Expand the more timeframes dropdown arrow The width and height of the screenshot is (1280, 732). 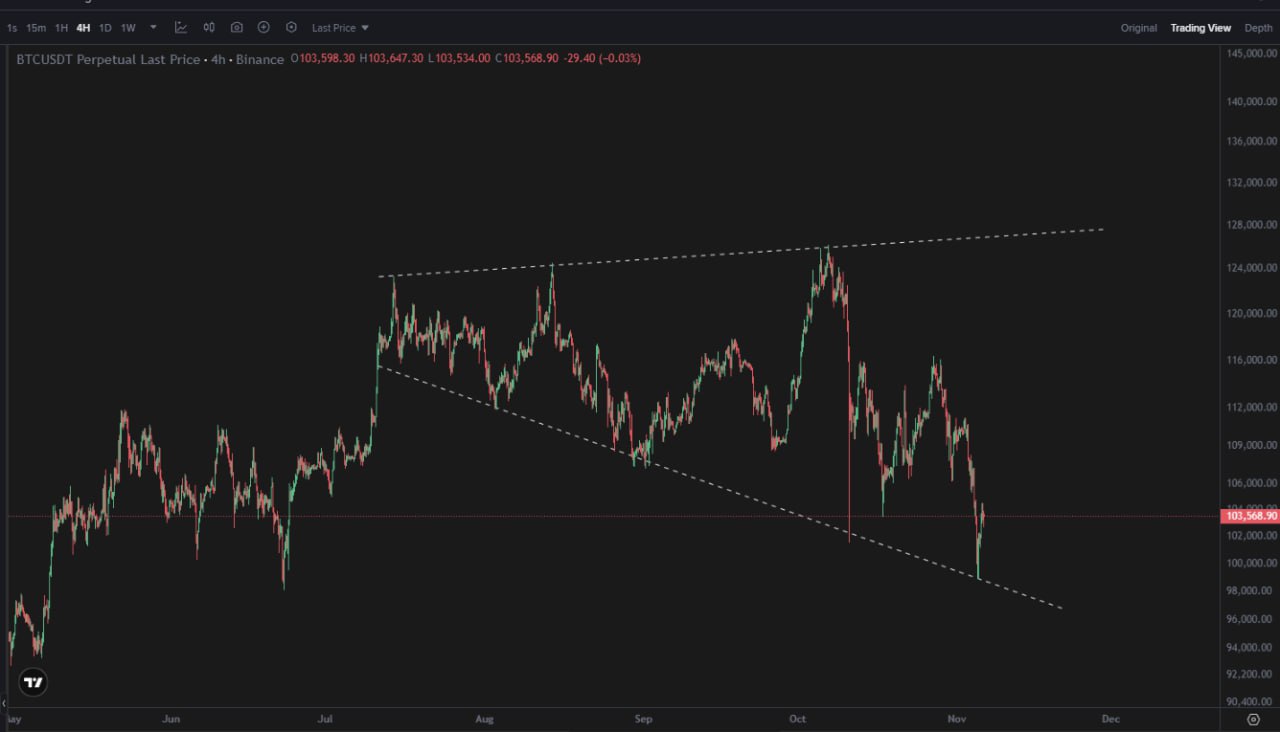[153, 28]
